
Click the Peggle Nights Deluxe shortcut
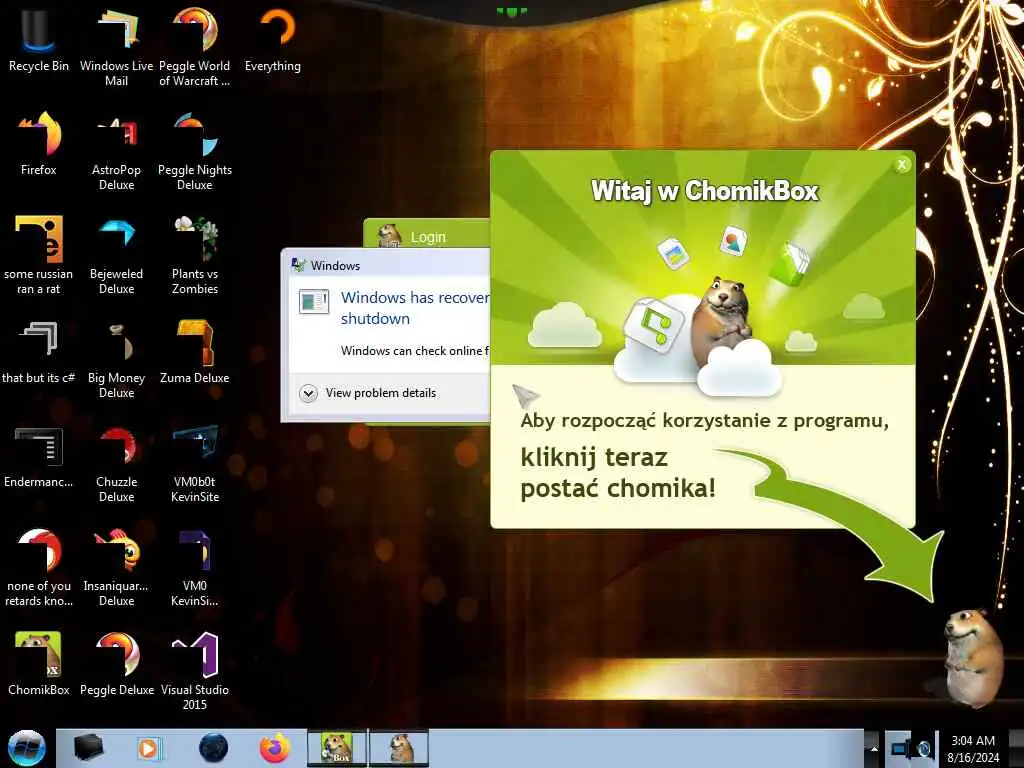pos(195,152)
